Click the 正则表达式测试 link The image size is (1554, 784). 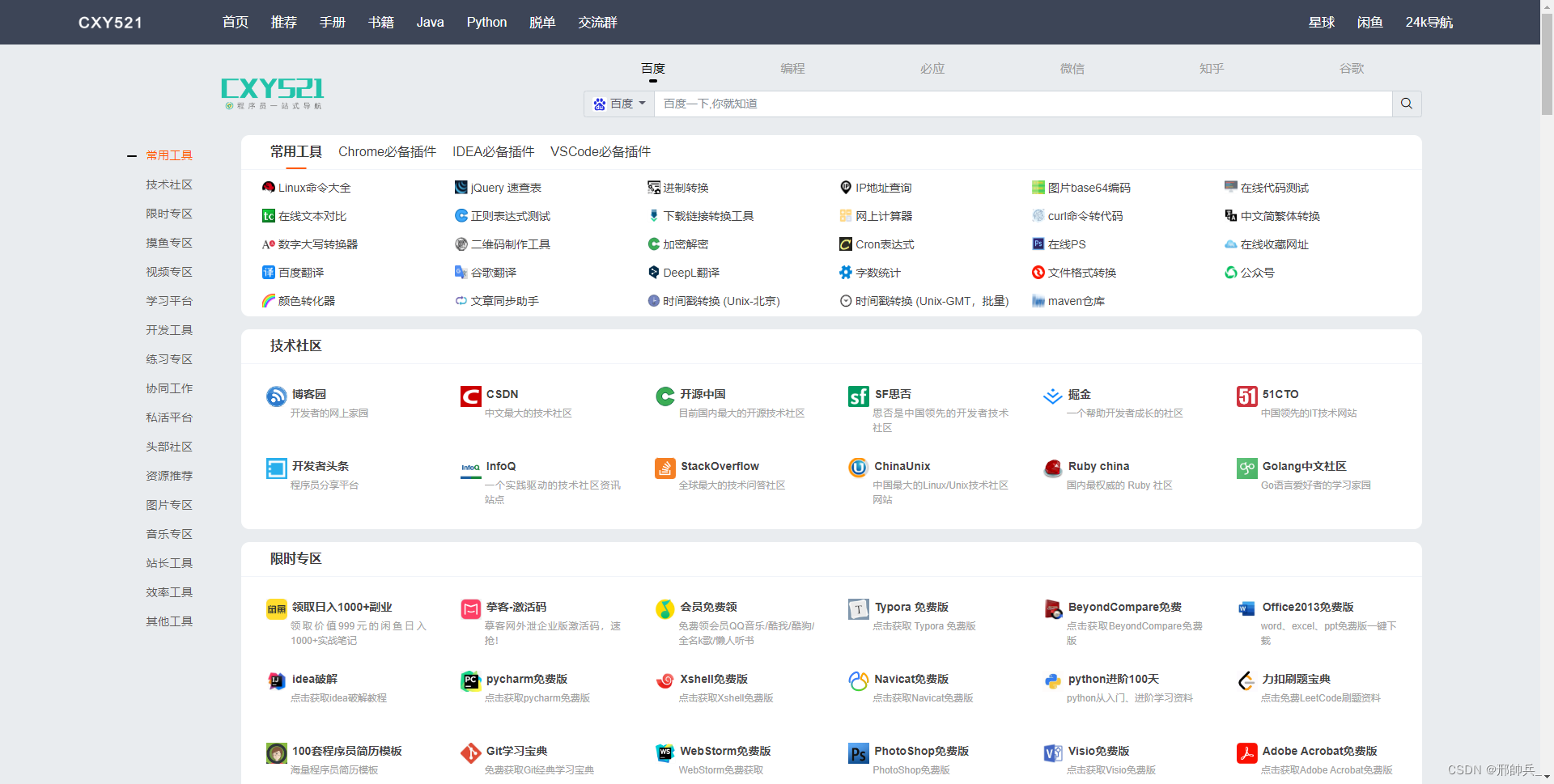pyautogui.click(x=511, y=216)
